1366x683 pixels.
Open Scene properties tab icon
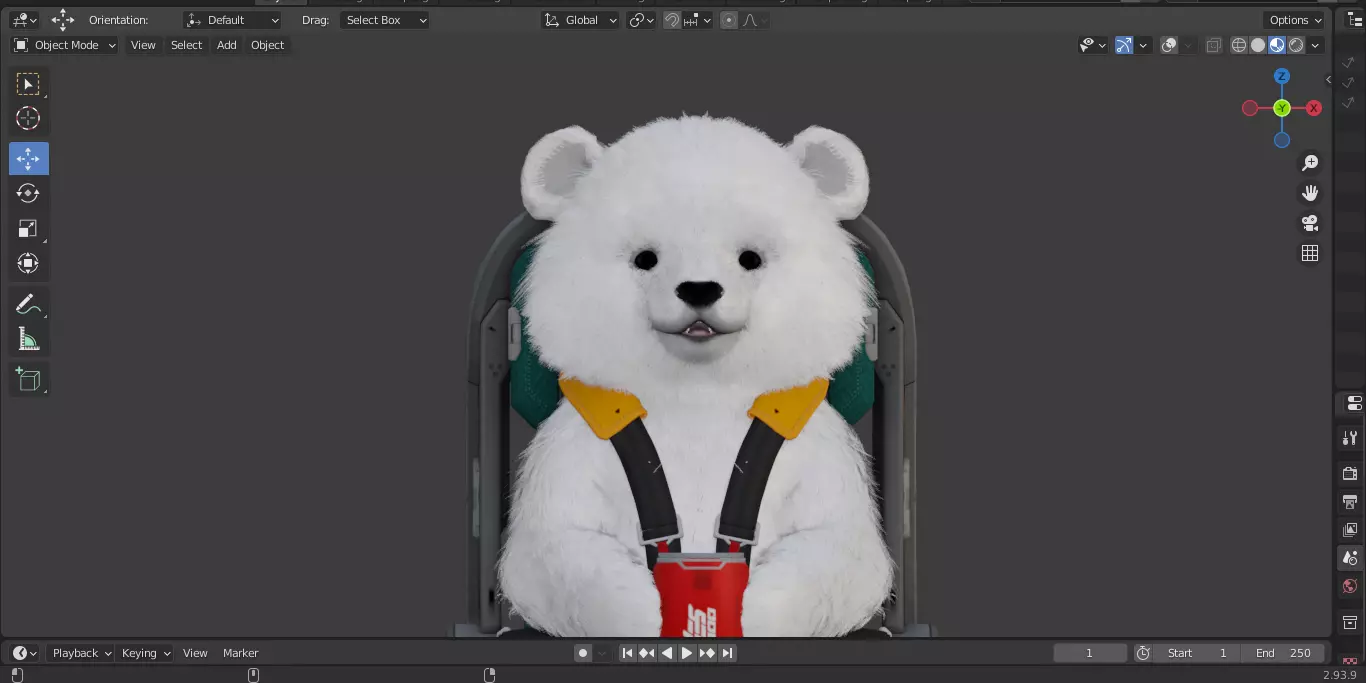pos(1350,558)
